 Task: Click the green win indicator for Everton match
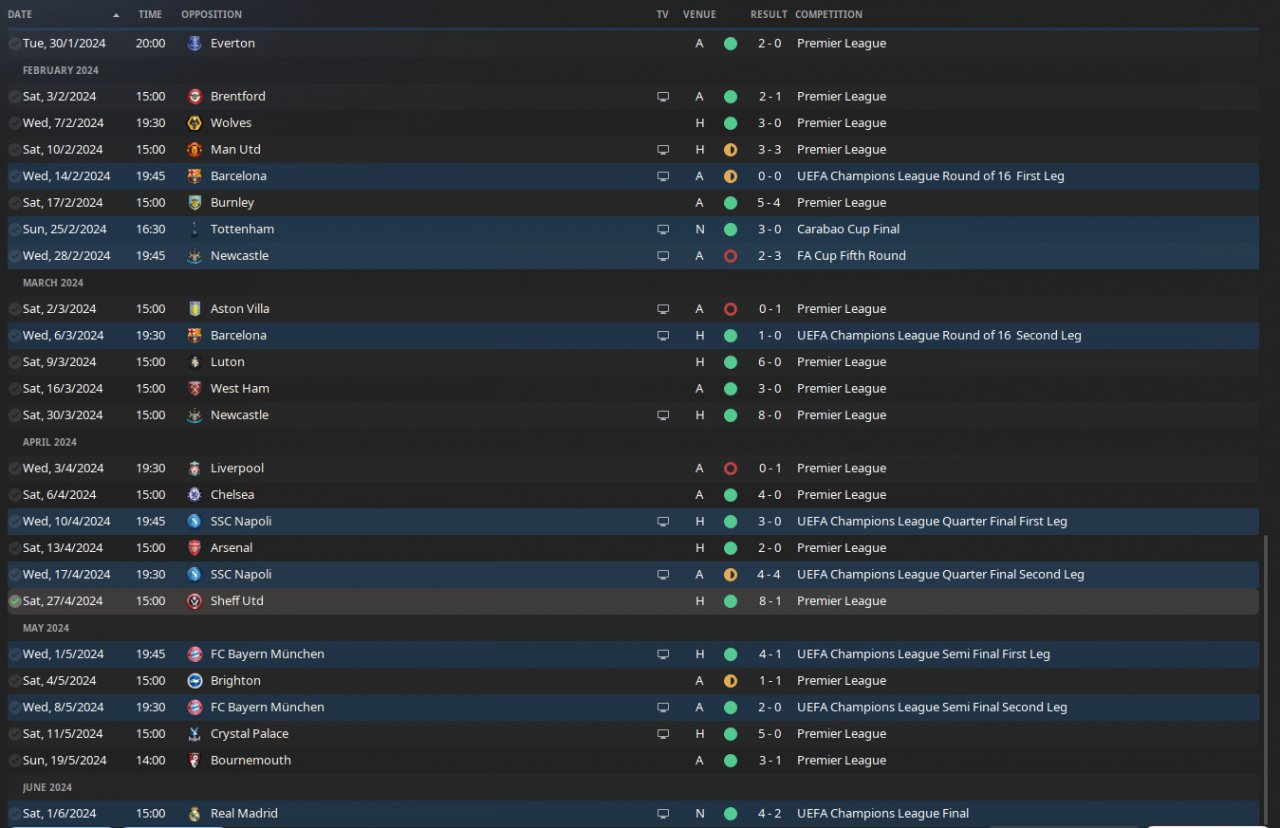(730, 44)
